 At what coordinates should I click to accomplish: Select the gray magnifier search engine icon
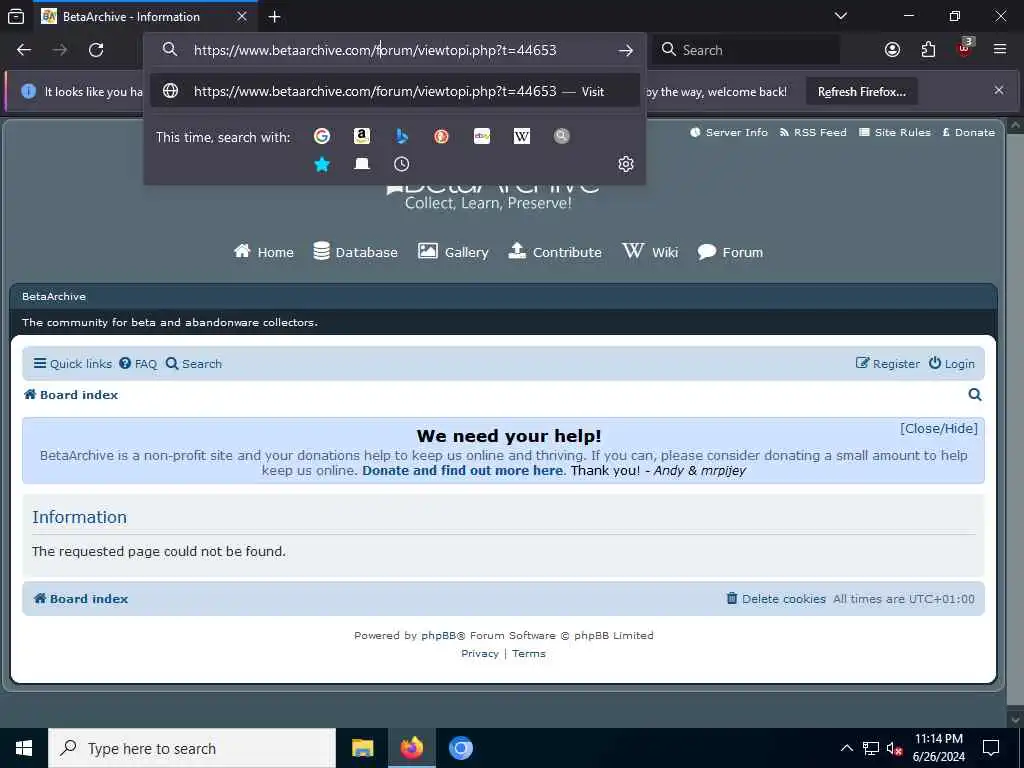[562, 136]
